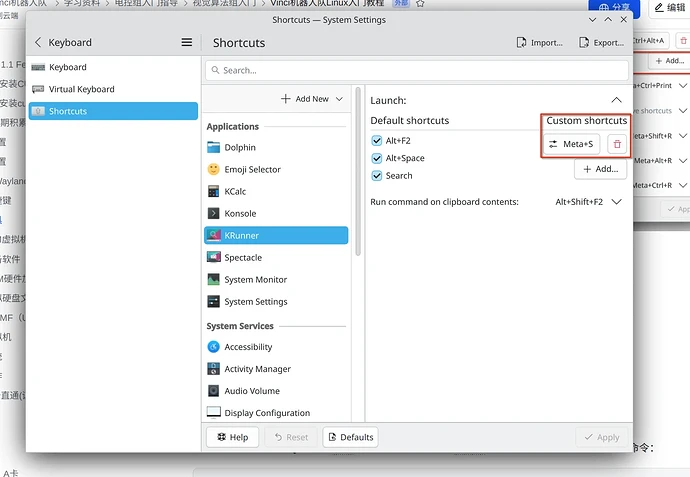Toggle the Search shortcut checkbox
Viewport: 690px width, 477px height.
[x=377, y=176]
